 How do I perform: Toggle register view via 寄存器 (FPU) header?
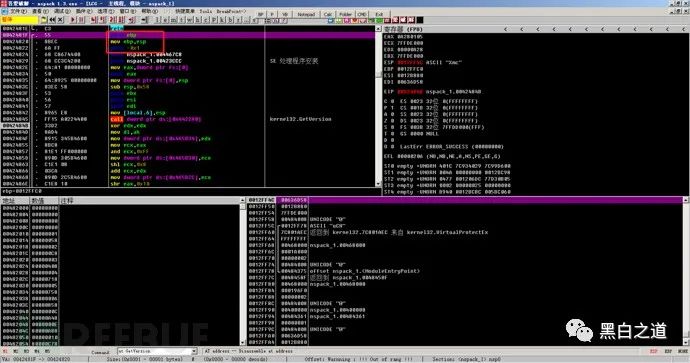[403, 29]
